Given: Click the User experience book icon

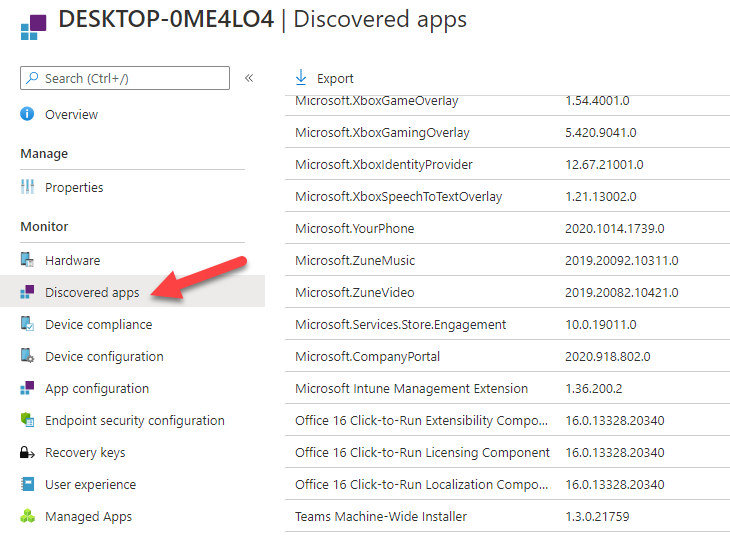Looking at the screenshot, I should pos(28,484).
